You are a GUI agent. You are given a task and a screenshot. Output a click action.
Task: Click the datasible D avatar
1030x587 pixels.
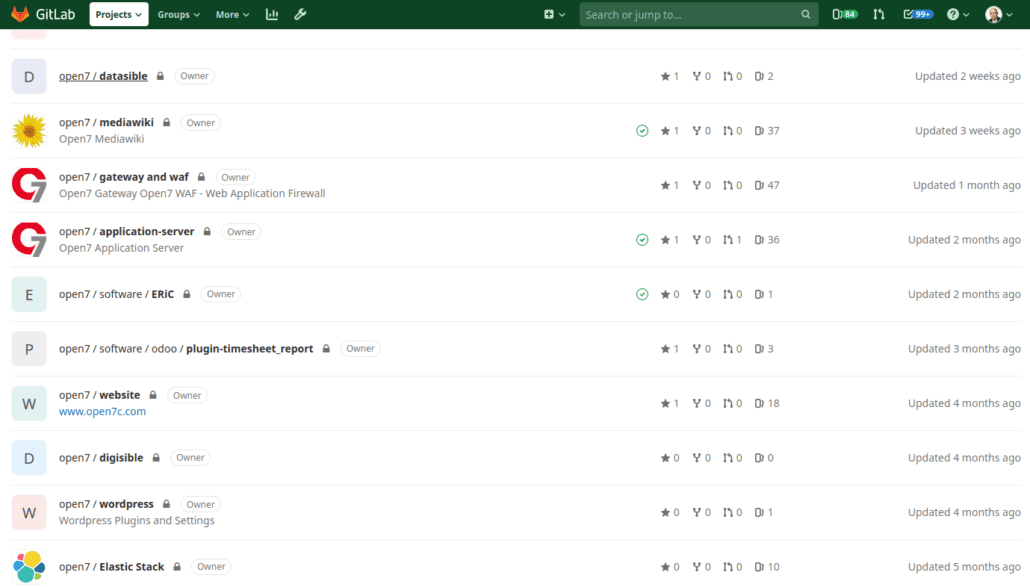tap(29, 76)
